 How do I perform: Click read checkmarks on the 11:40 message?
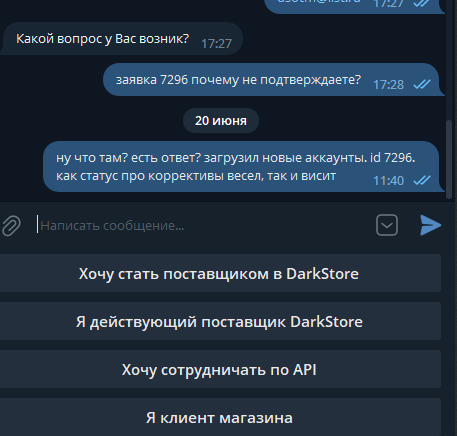pos(422,180)
